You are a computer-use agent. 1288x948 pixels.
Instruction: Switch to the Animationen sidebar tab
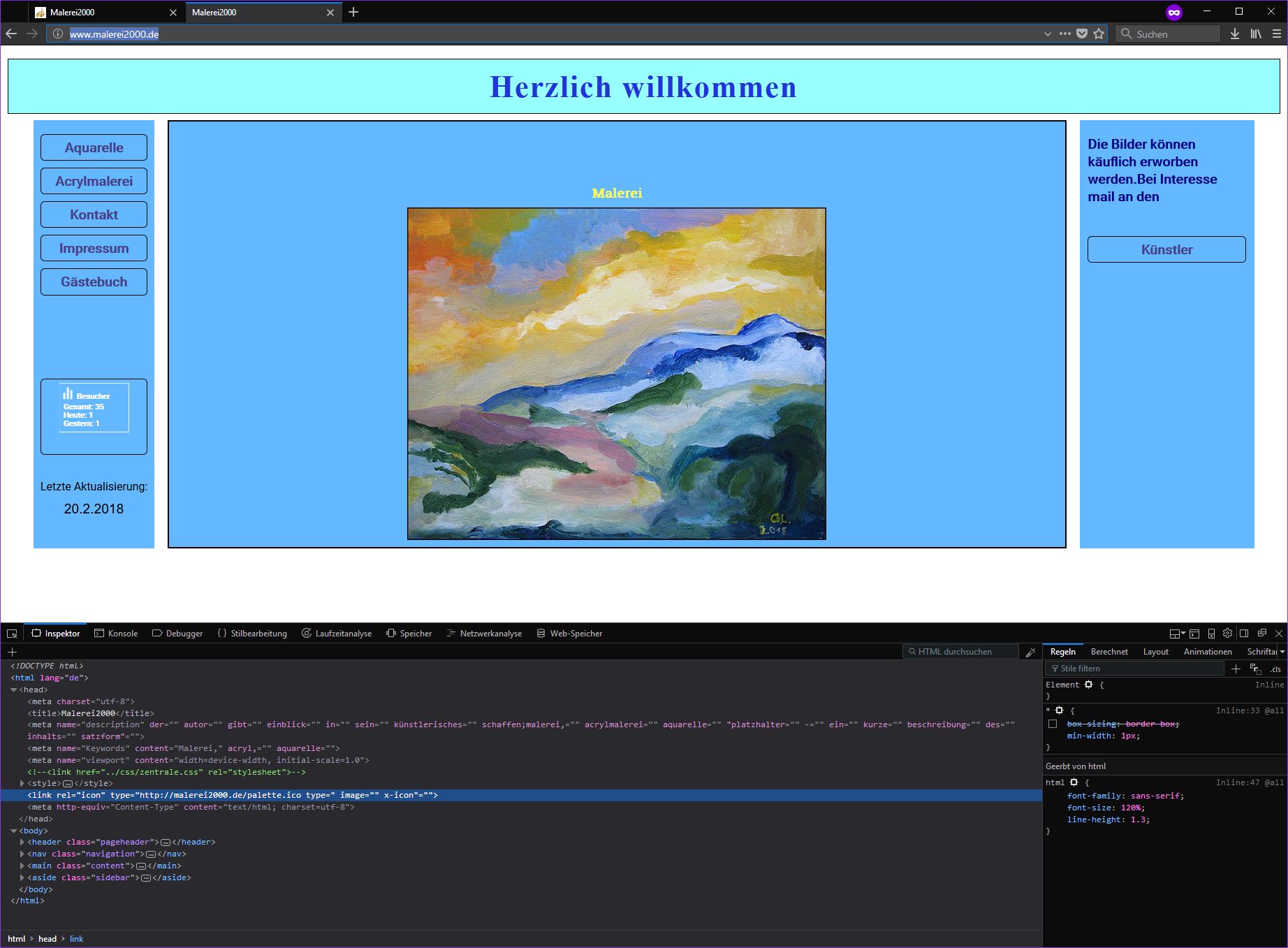(x=1208, y=652)
